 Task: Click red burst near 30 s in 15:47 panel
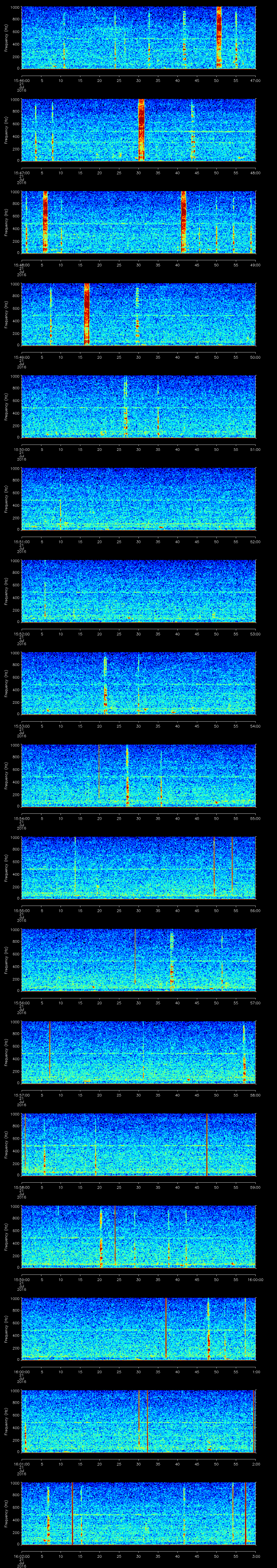(141, 130)
